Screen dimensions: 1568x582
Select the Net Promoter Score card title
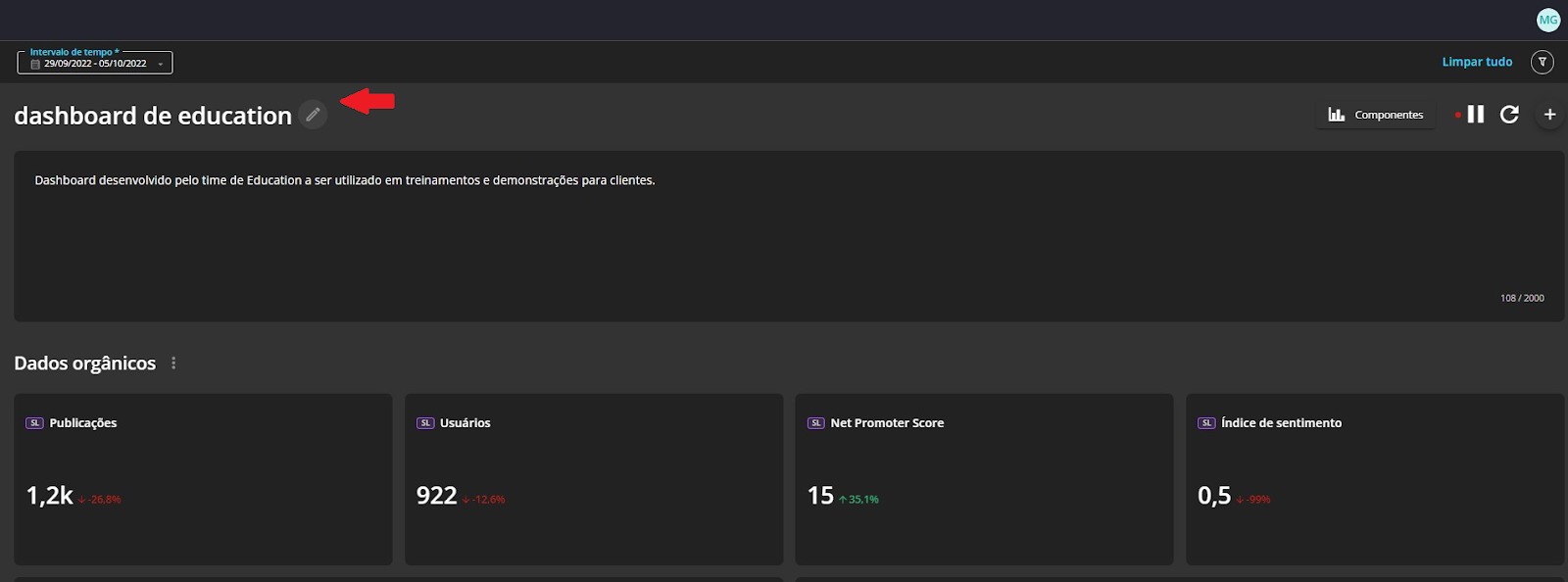[x=887, y=423]
